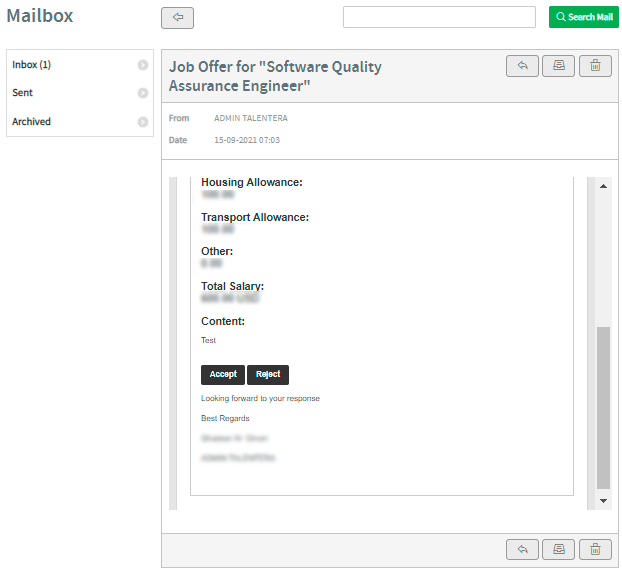Open the Sent folder
The width and height of the screenshot is (622, 569).
23,93
